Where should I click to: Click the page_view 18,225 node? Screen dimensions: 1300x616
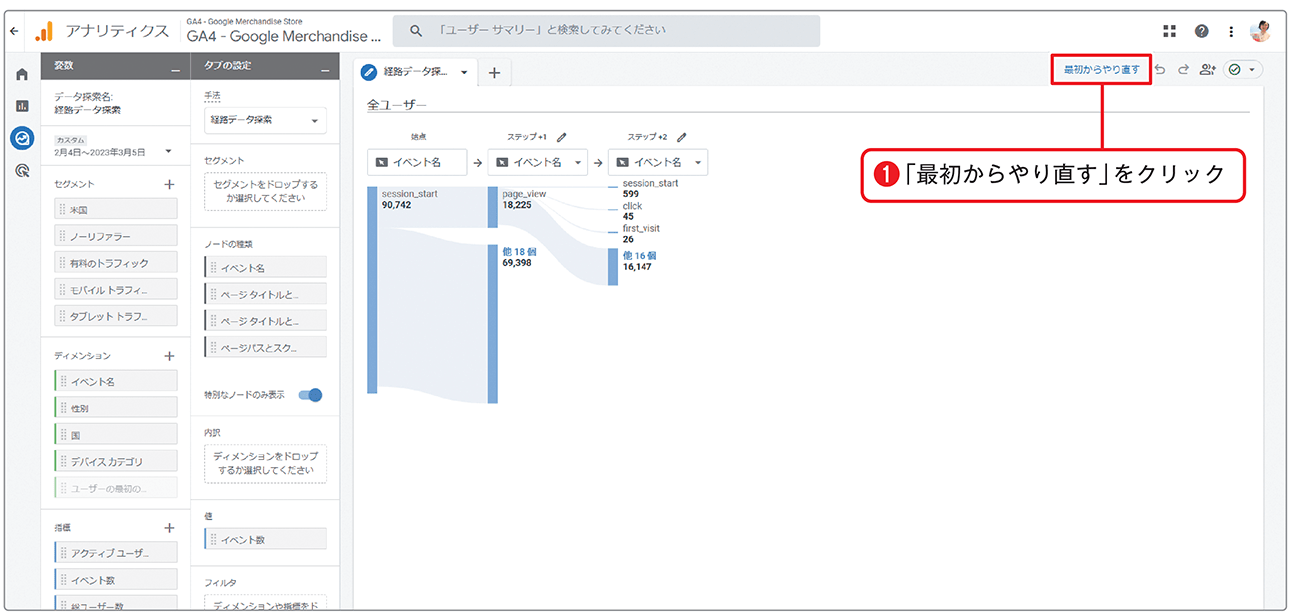point(492,207)
